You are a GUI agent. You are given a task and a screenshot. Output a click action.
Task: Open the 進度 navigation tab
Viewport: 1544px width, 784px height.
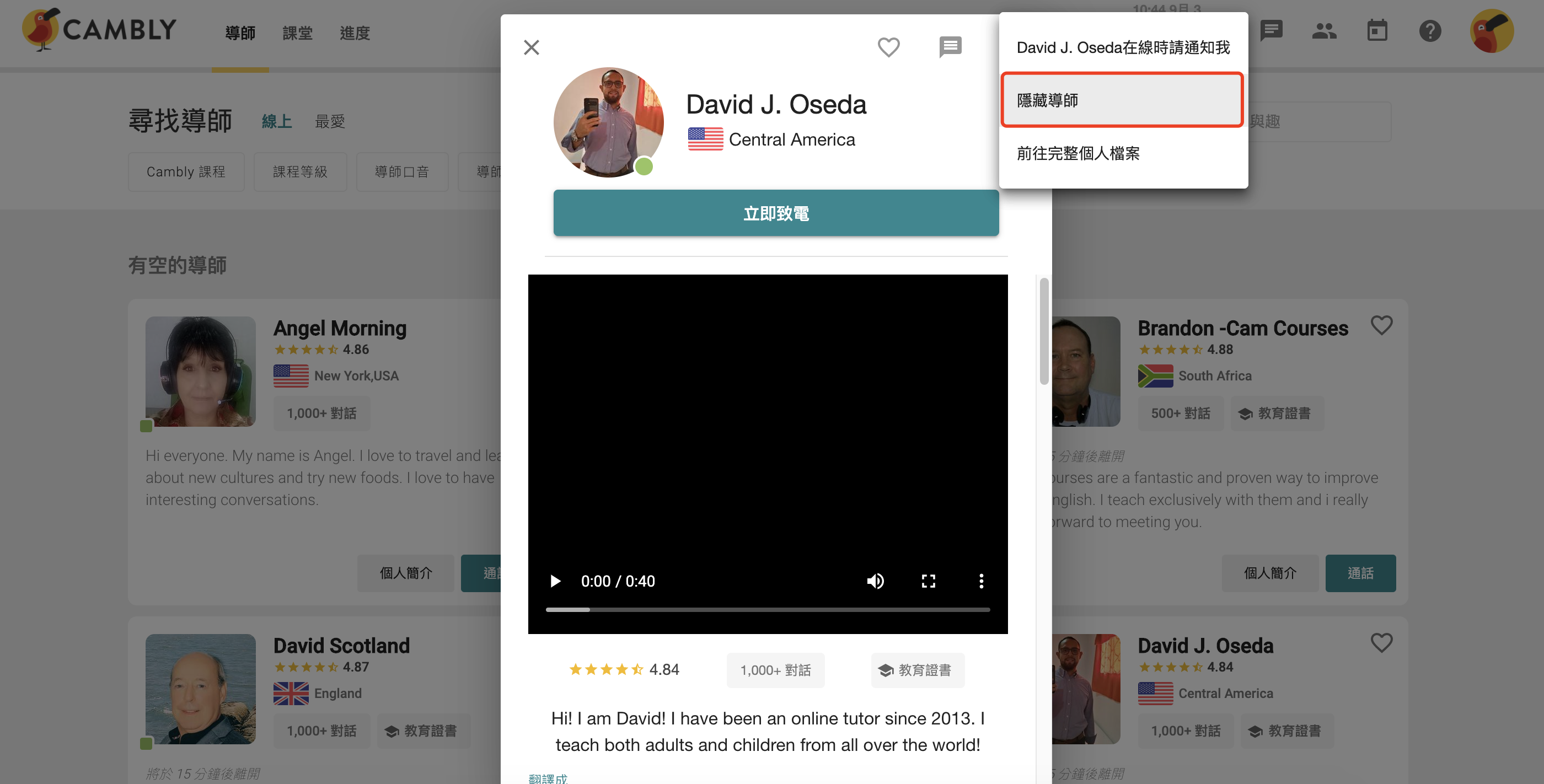[x=355, y=33]
